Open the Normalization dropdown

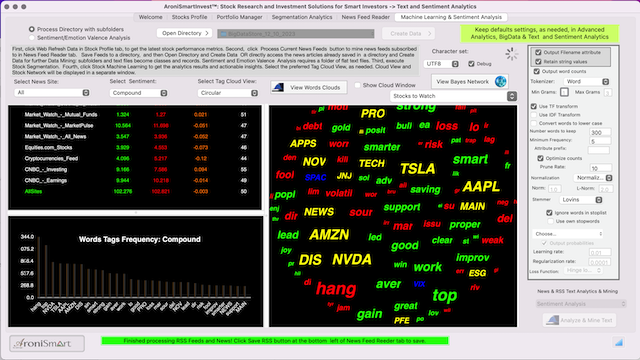[593, 178]
